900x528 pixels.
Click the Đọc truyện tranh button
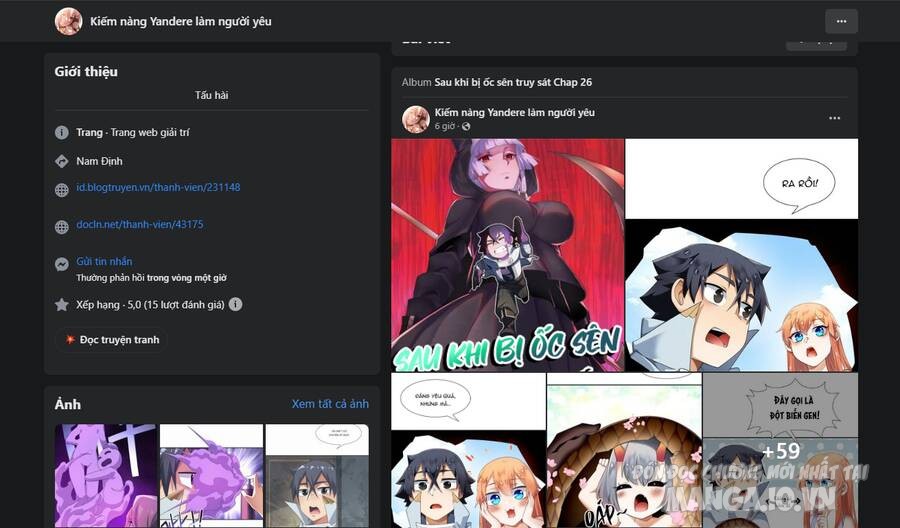pyautogui.click(x=111, y=340)
